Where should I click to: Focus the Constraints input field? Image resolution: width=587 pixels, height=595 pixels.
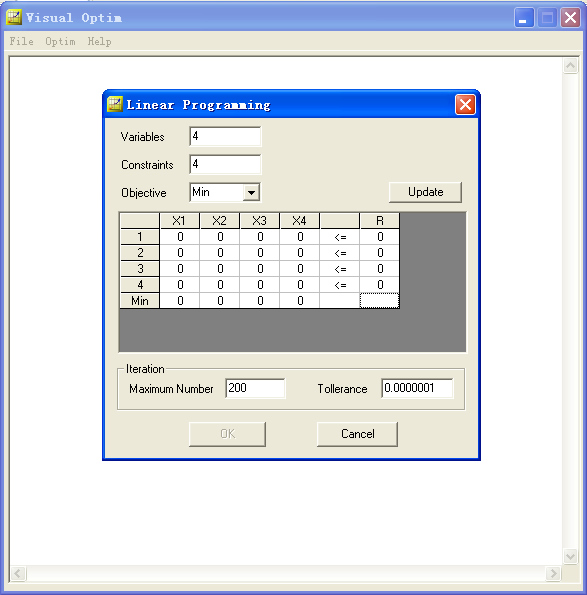[x=225, y=164]
